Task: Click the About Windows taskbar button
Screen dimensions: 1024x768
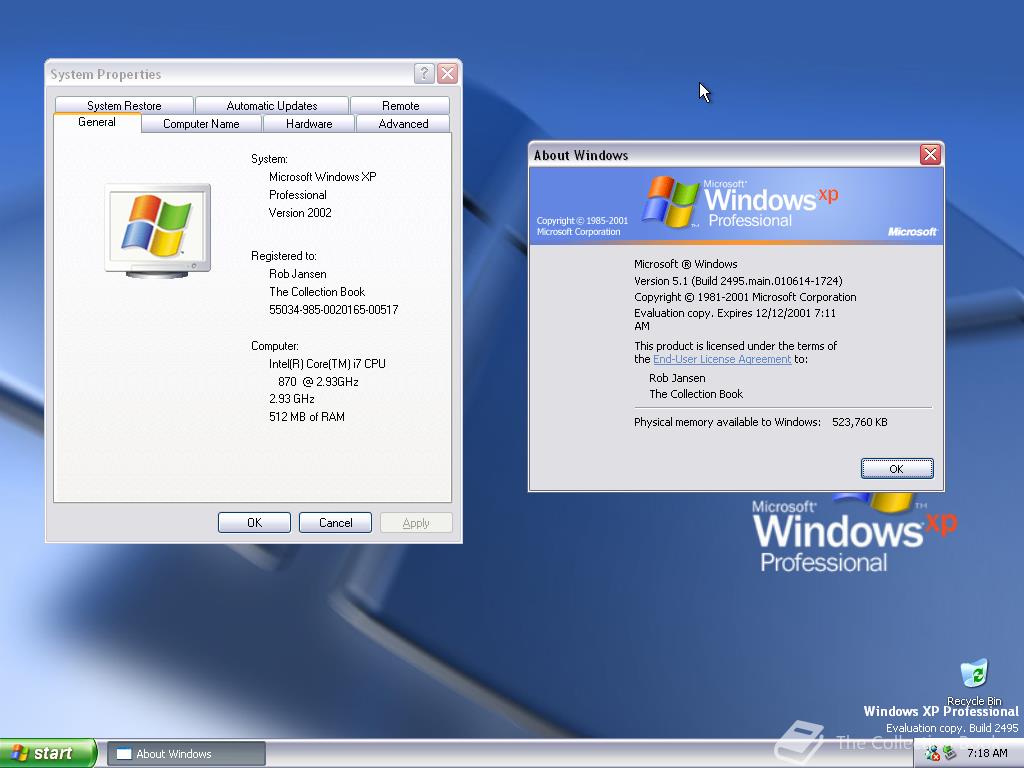Action: click(x=186, y=754)
